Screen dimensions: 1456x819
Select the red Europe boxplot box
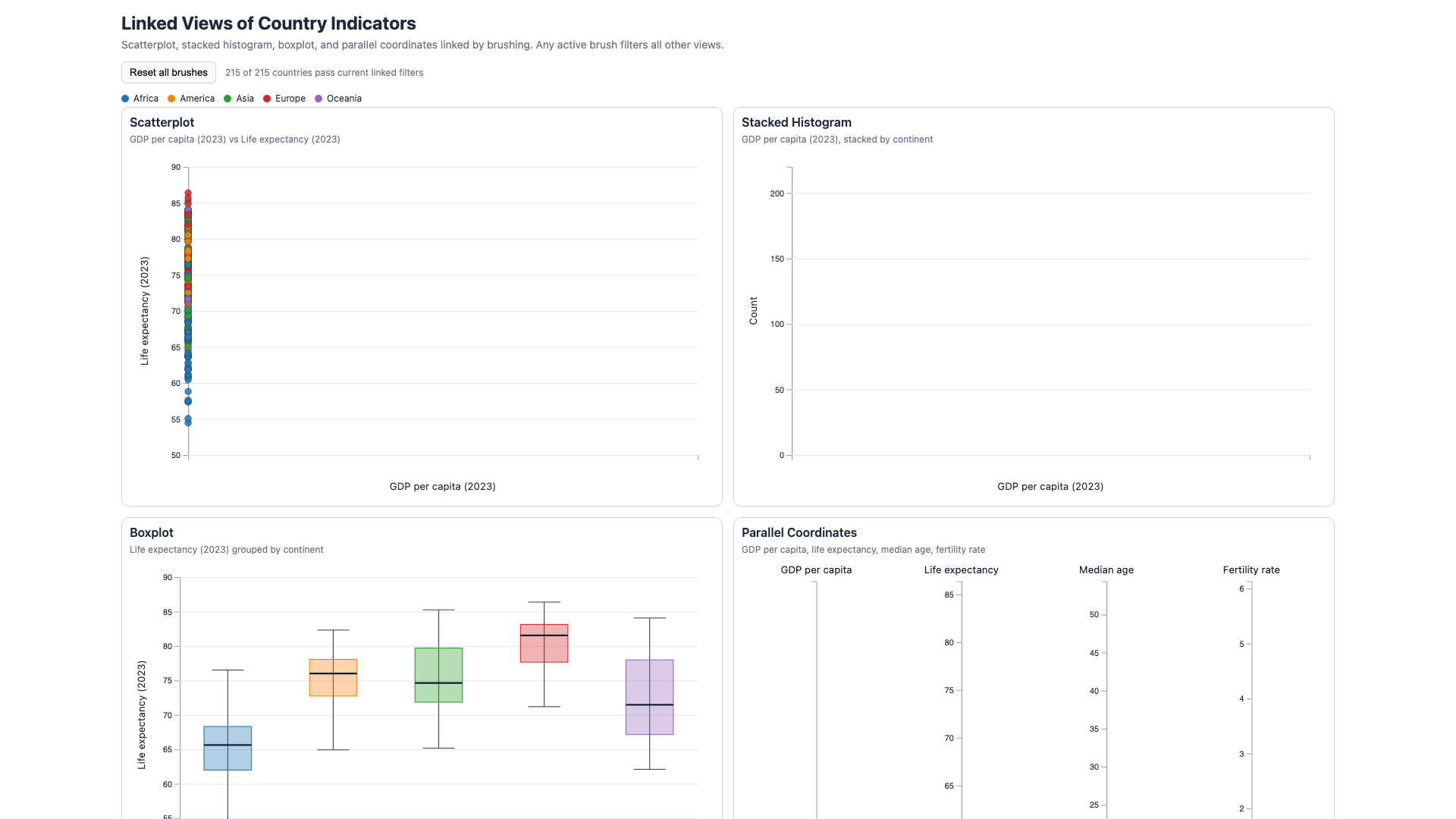[544, 643]
